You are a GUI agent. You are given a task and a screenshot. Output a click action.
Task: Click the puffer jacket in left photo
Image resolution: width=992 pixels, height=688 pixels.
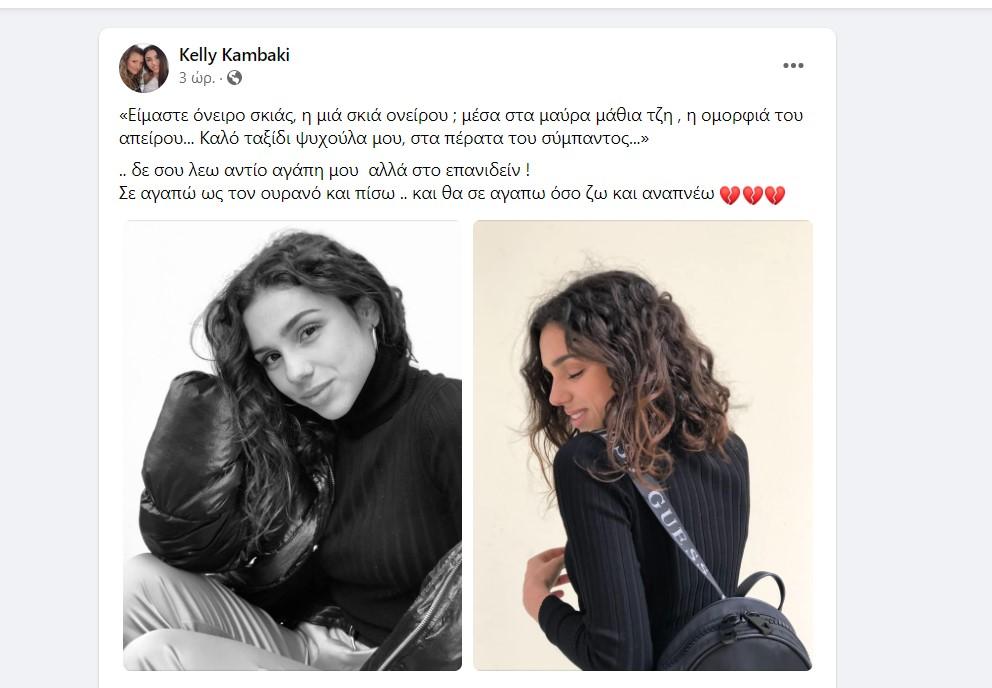coord(190,468)
